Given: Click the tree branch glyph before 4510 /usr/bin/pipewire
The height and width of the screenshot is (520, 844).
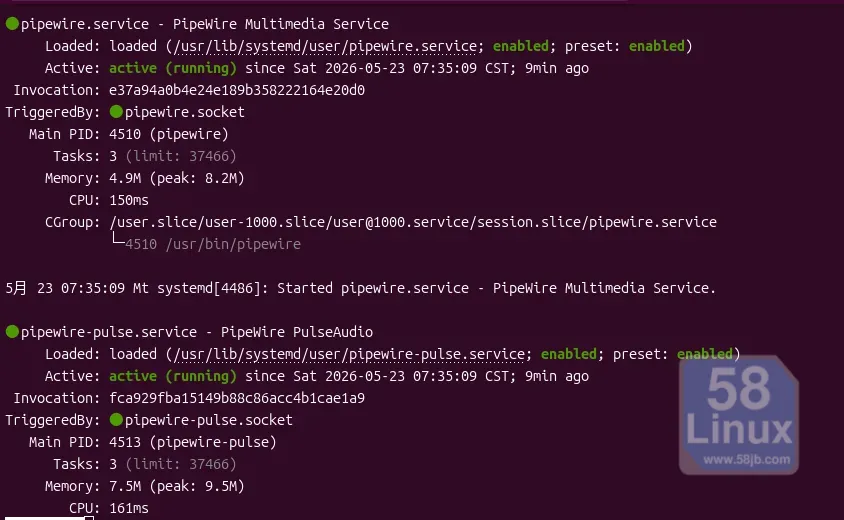Looking at the screenshot, I should [118, 240].
